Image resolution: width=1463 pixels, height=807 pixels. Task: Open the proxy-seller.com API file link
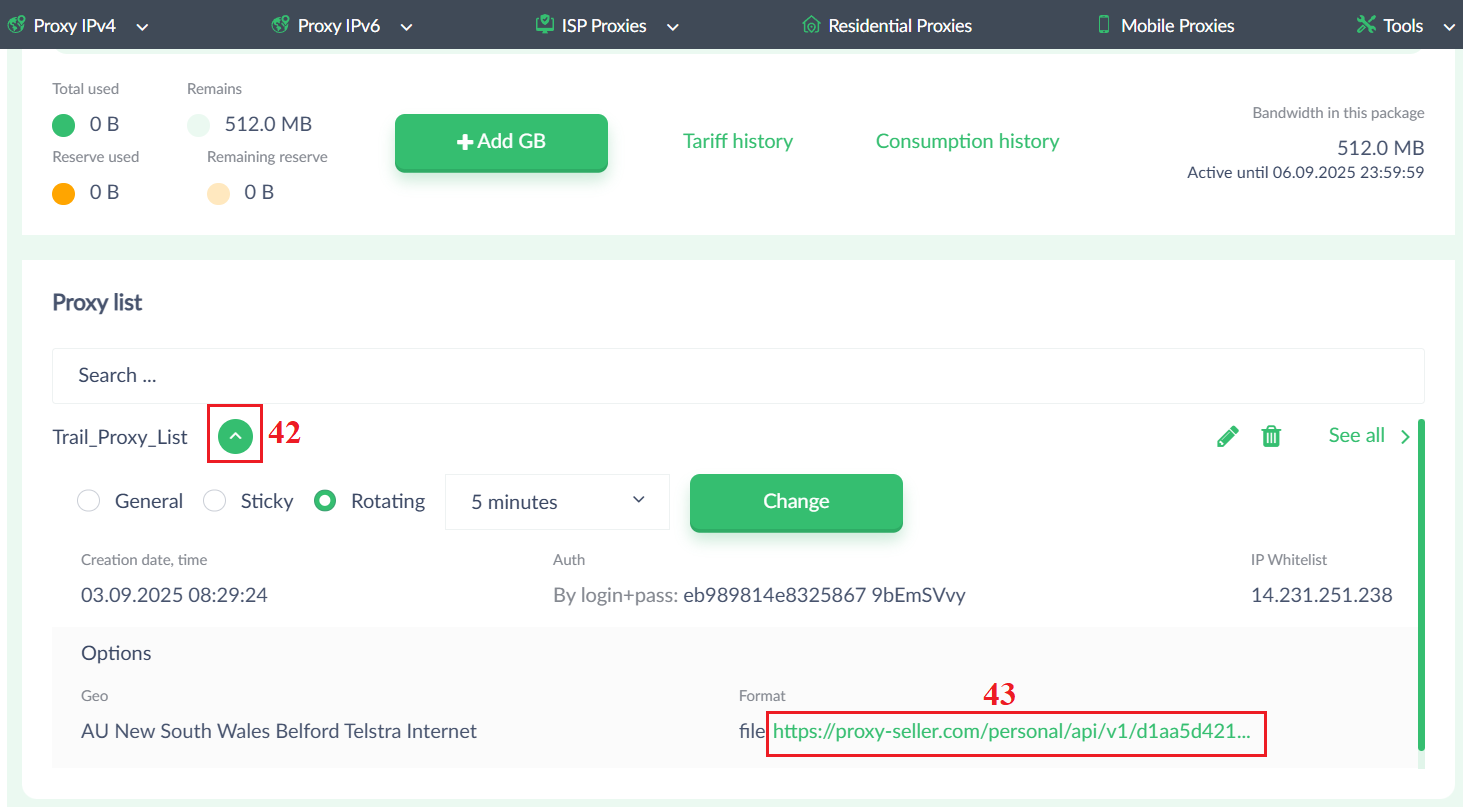tap(1011, 731)
